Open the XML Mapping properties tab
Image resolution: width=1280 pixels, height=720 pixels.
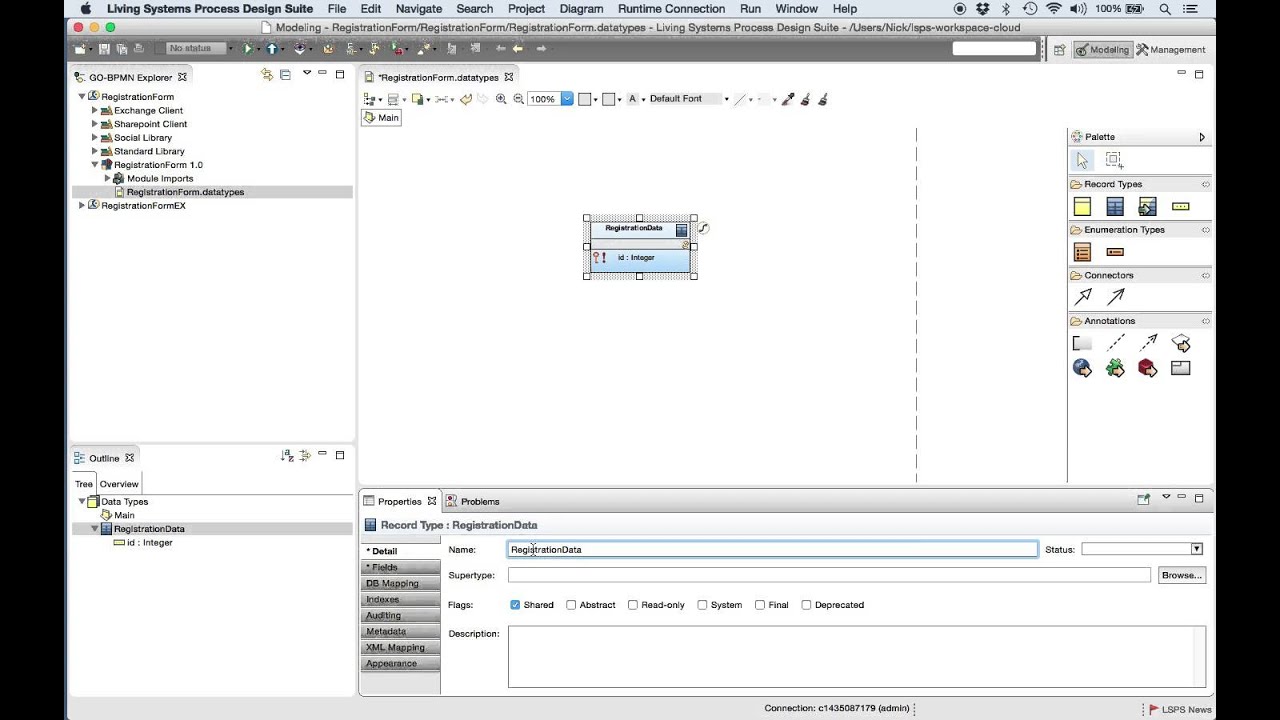(400, 647)
